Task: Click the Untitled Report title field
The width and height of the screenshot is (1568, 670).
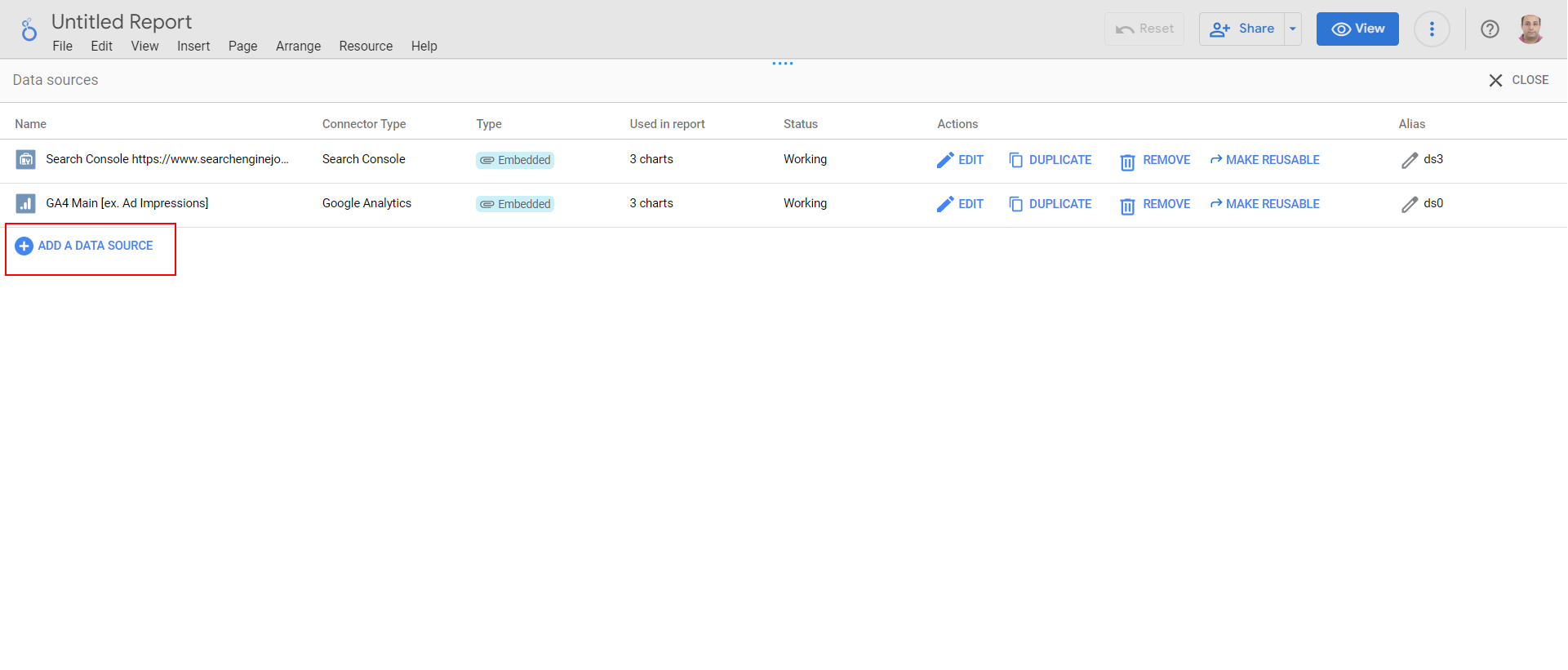Action: pos(122,22)
